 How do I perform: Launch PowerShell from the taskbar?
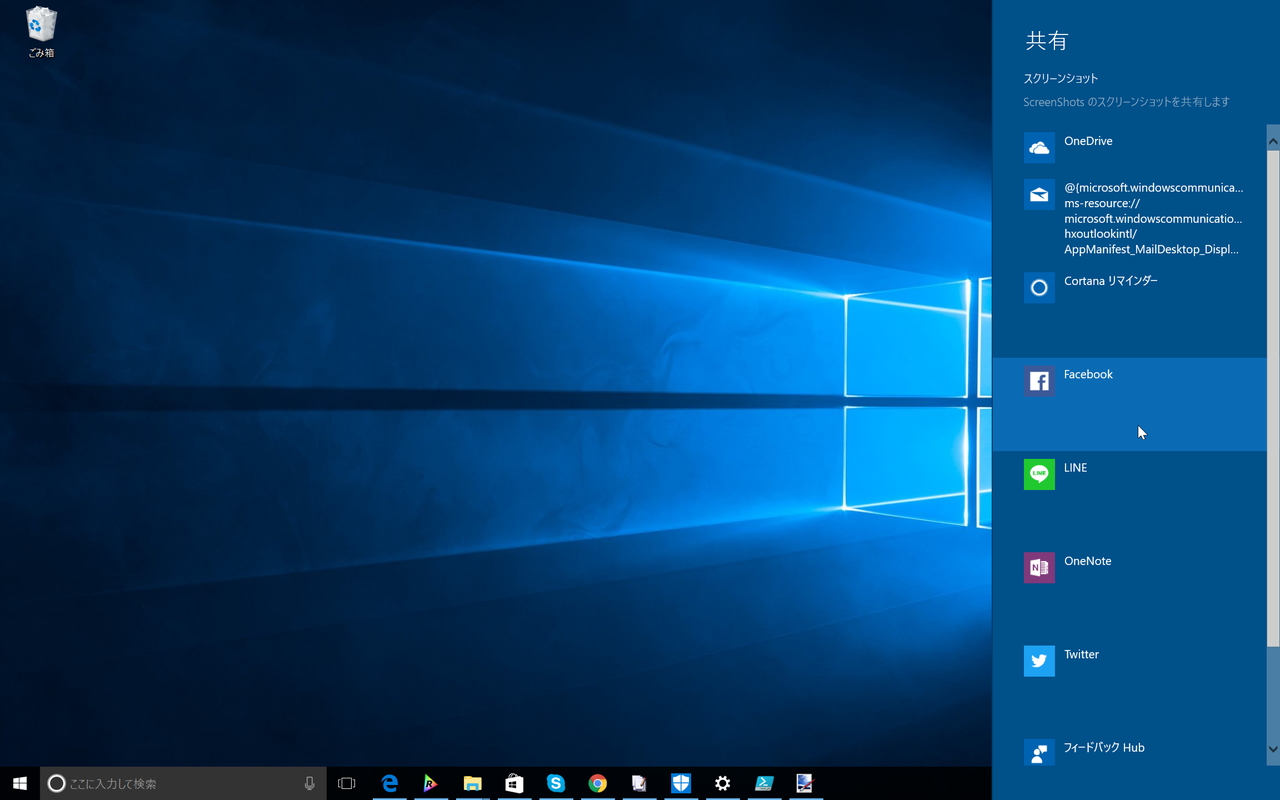point(764,783)
